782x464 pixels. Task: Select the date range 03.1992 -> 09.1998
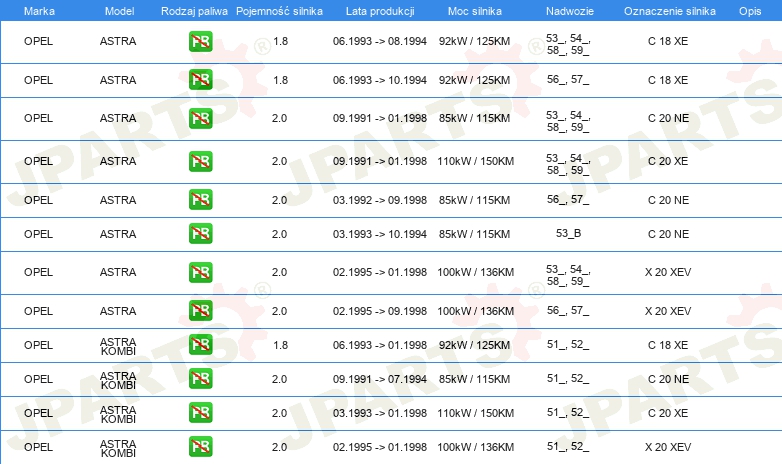(x=380, y=200)
